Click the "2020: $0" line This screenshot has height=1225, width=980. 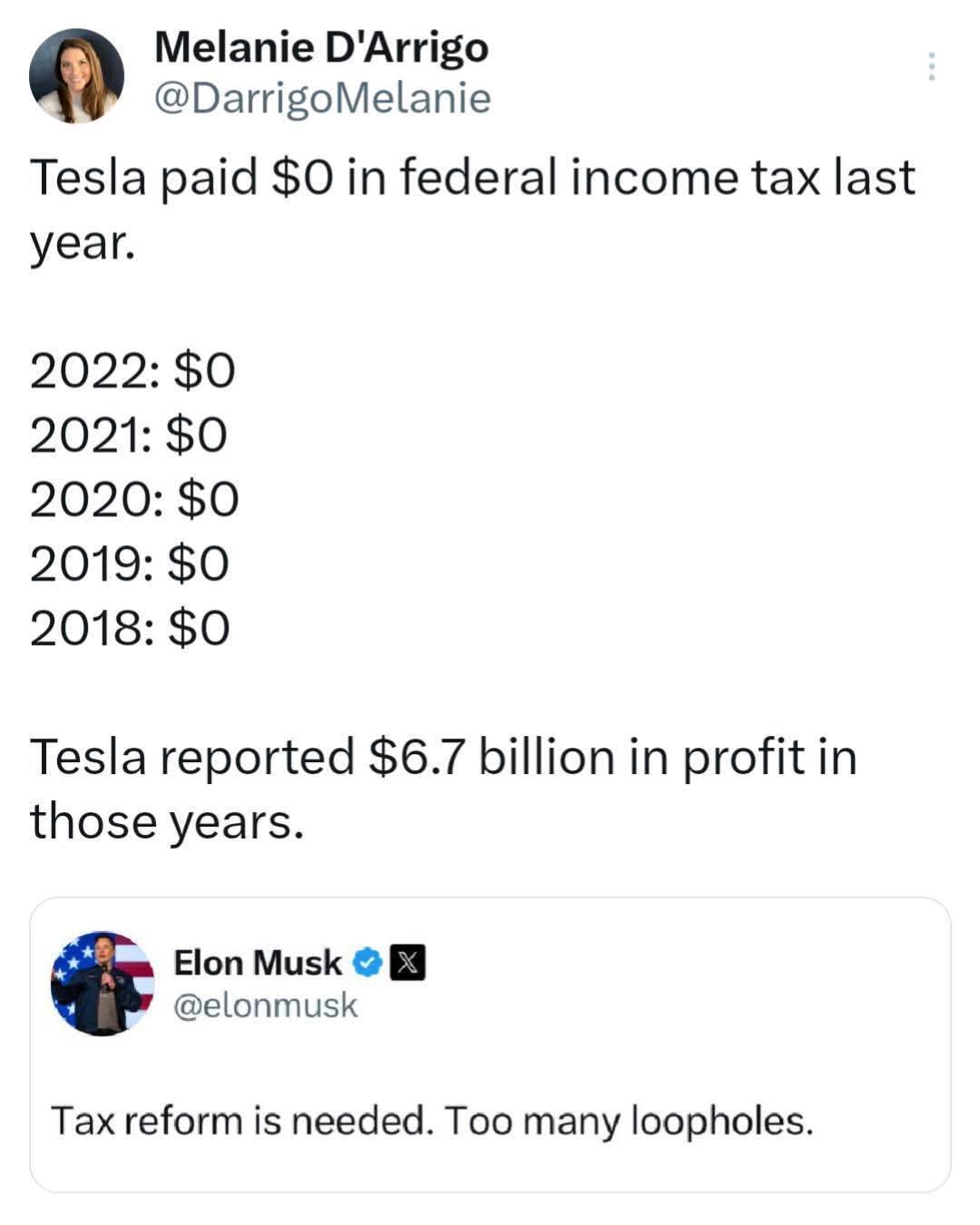point(134,500)
